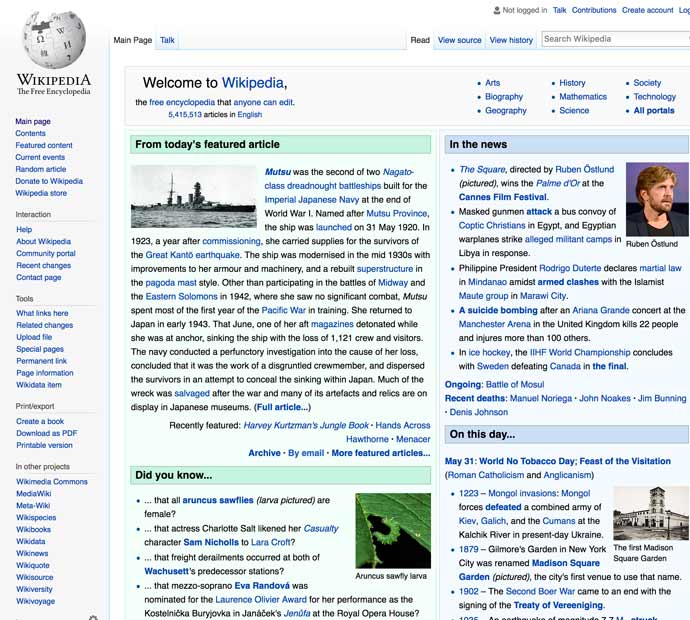This screenshot has width=690, height=620.
Task: Open the Technology portal link
Action: 654,96
